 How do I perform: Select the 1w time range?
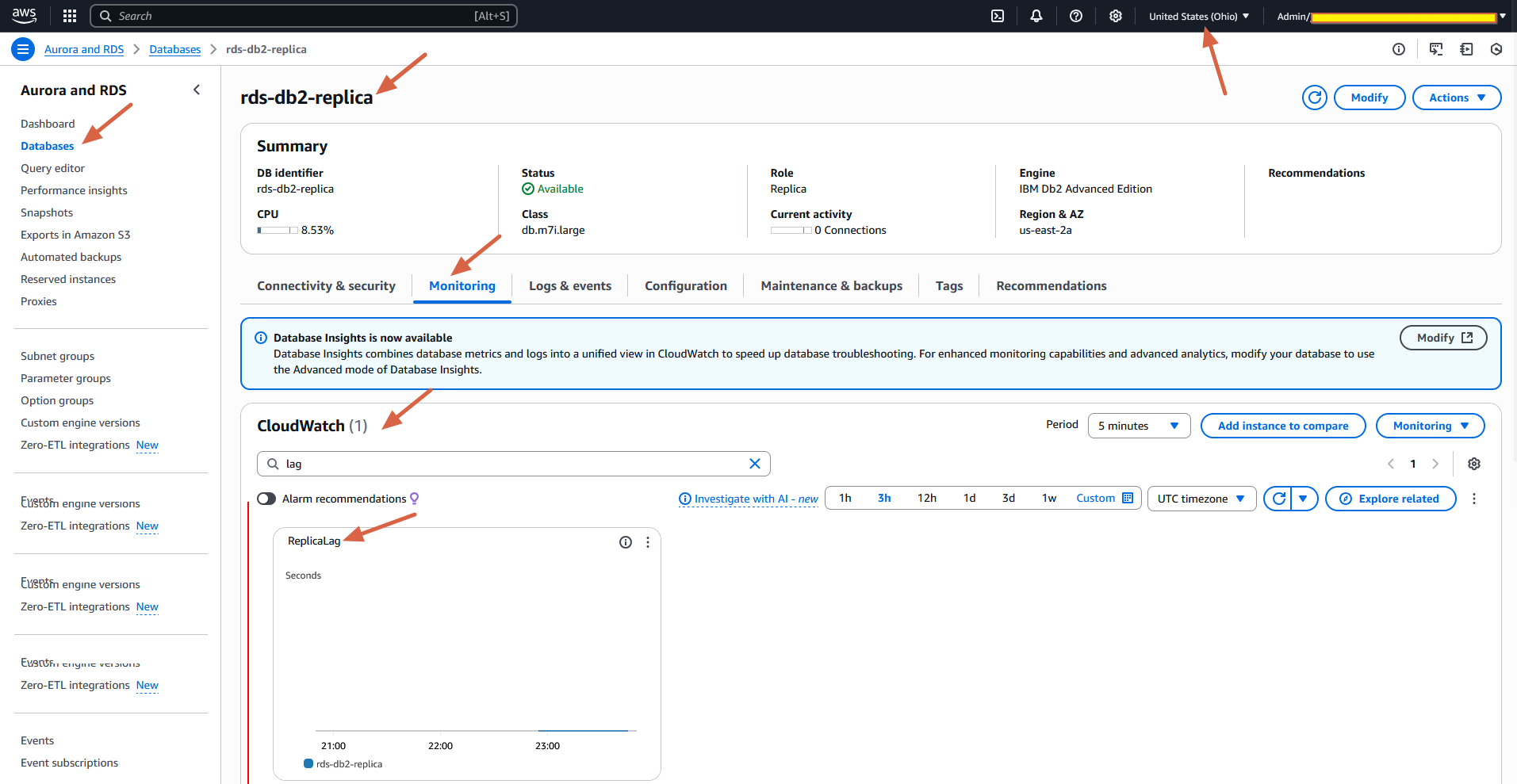point(1049,498)
